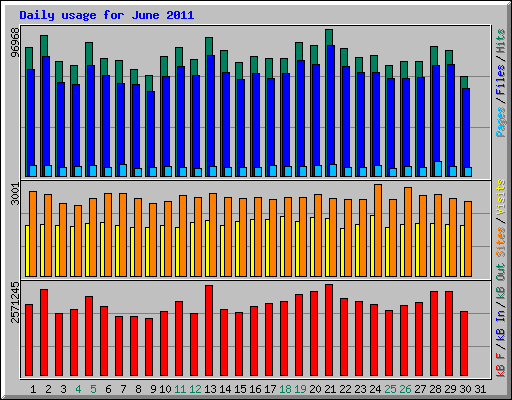
Task: Click the 3001 visits axis value
Action: coord(15,194)
